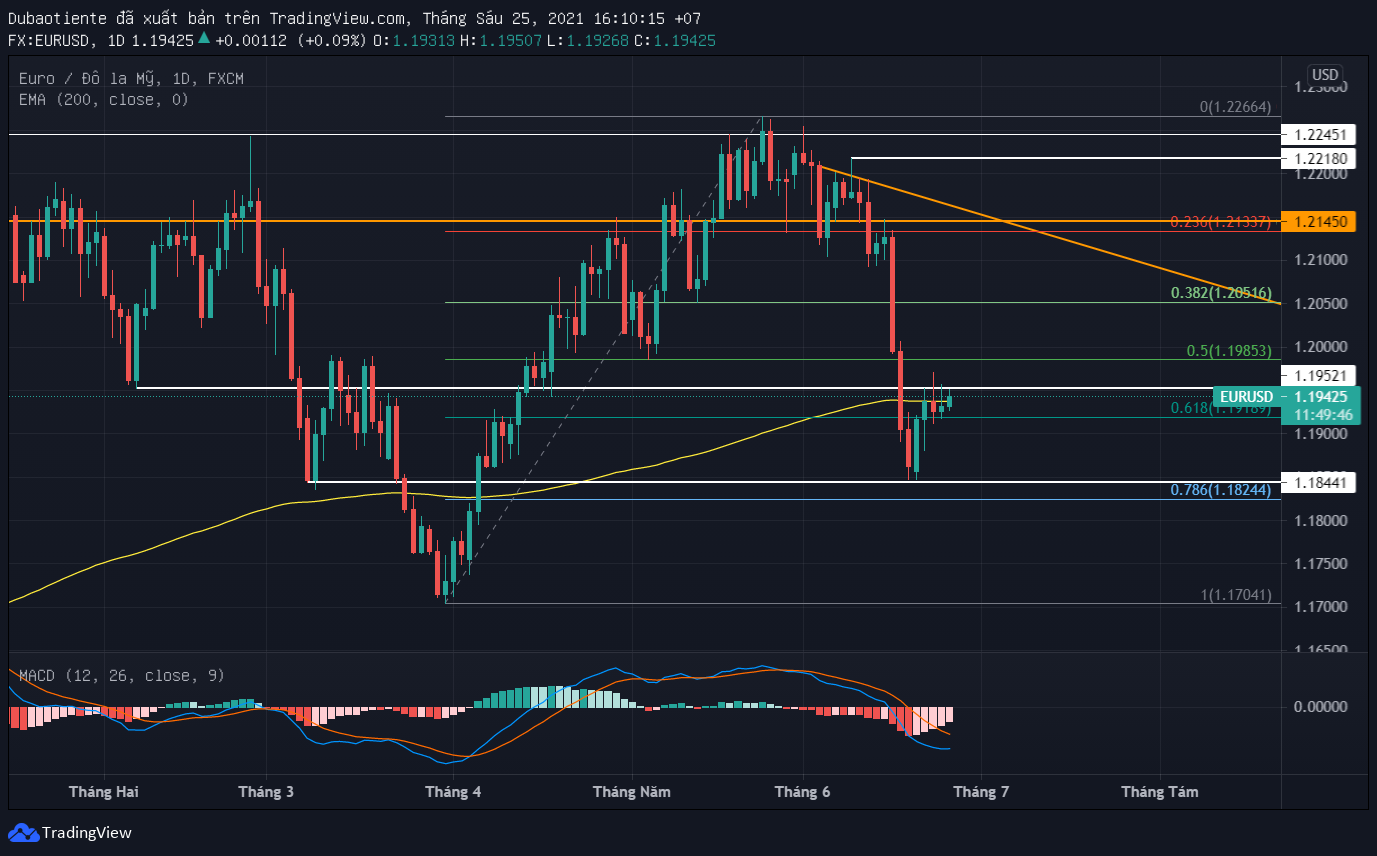1377x856 pixels.
Task: Click the +0.00112 (+0.09%) change value
Action: (292, 40)
